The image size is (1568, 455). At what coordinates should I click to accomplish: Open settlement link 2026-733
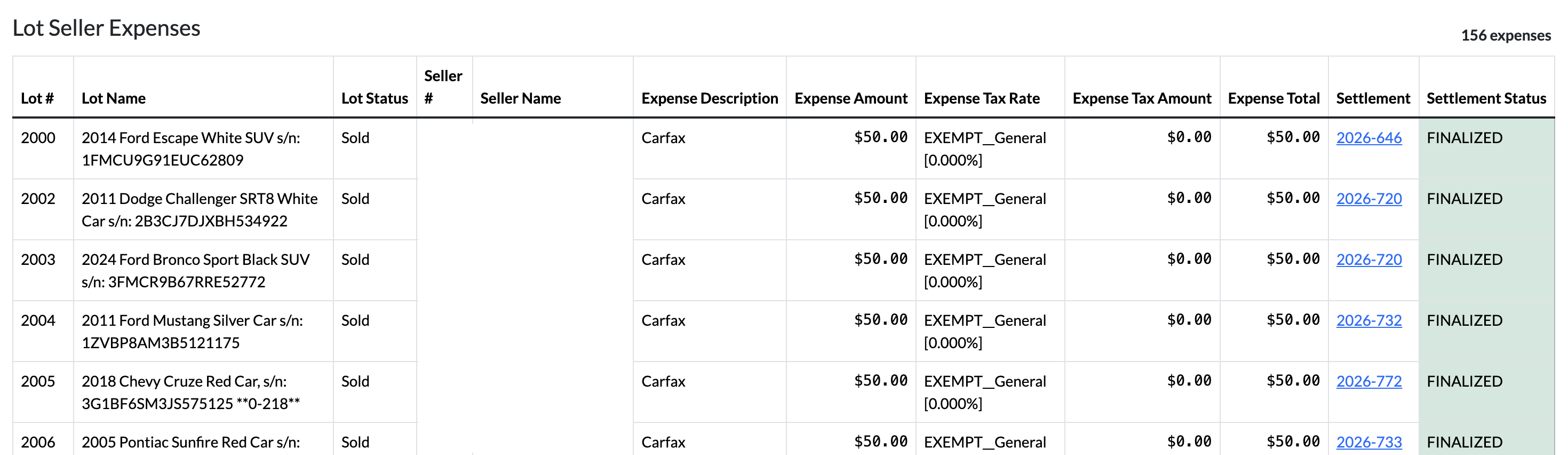click(x=1368, y=442)
